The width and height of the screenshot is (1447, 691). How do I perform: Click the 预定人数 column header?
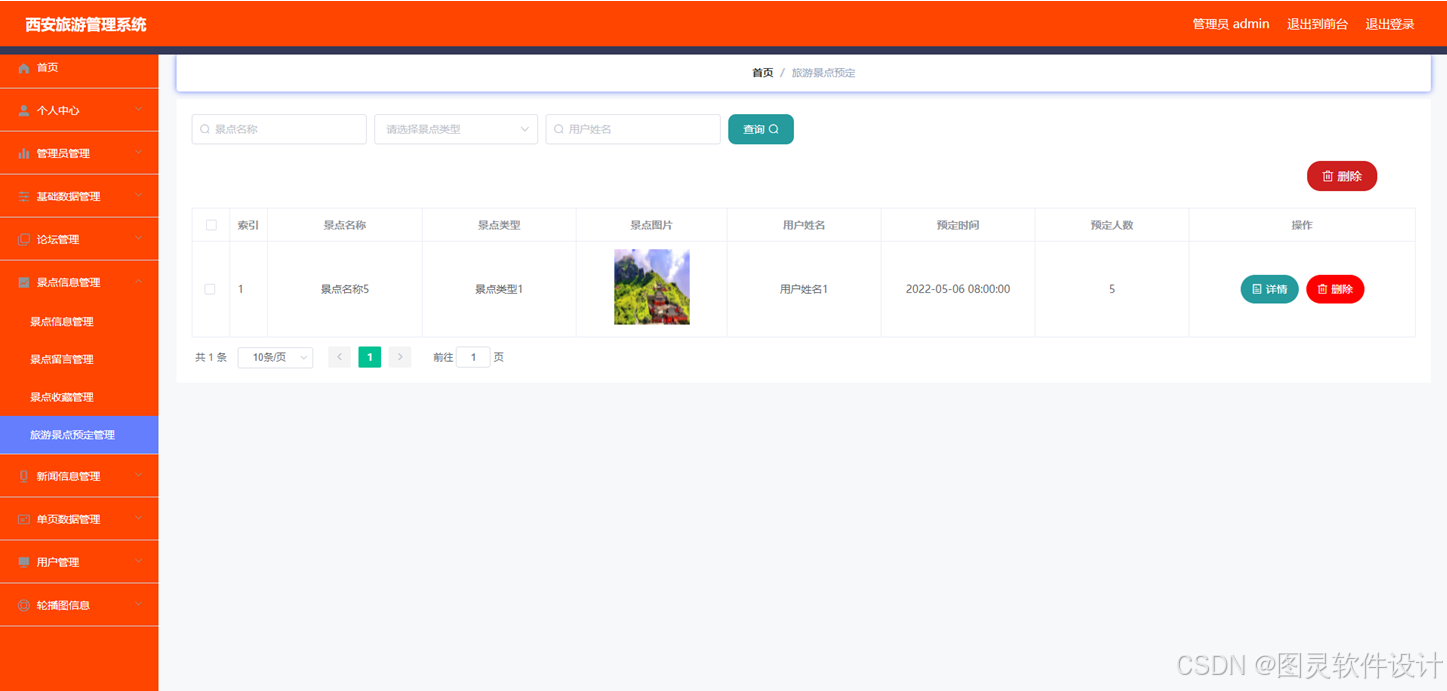click(1112, 225)
